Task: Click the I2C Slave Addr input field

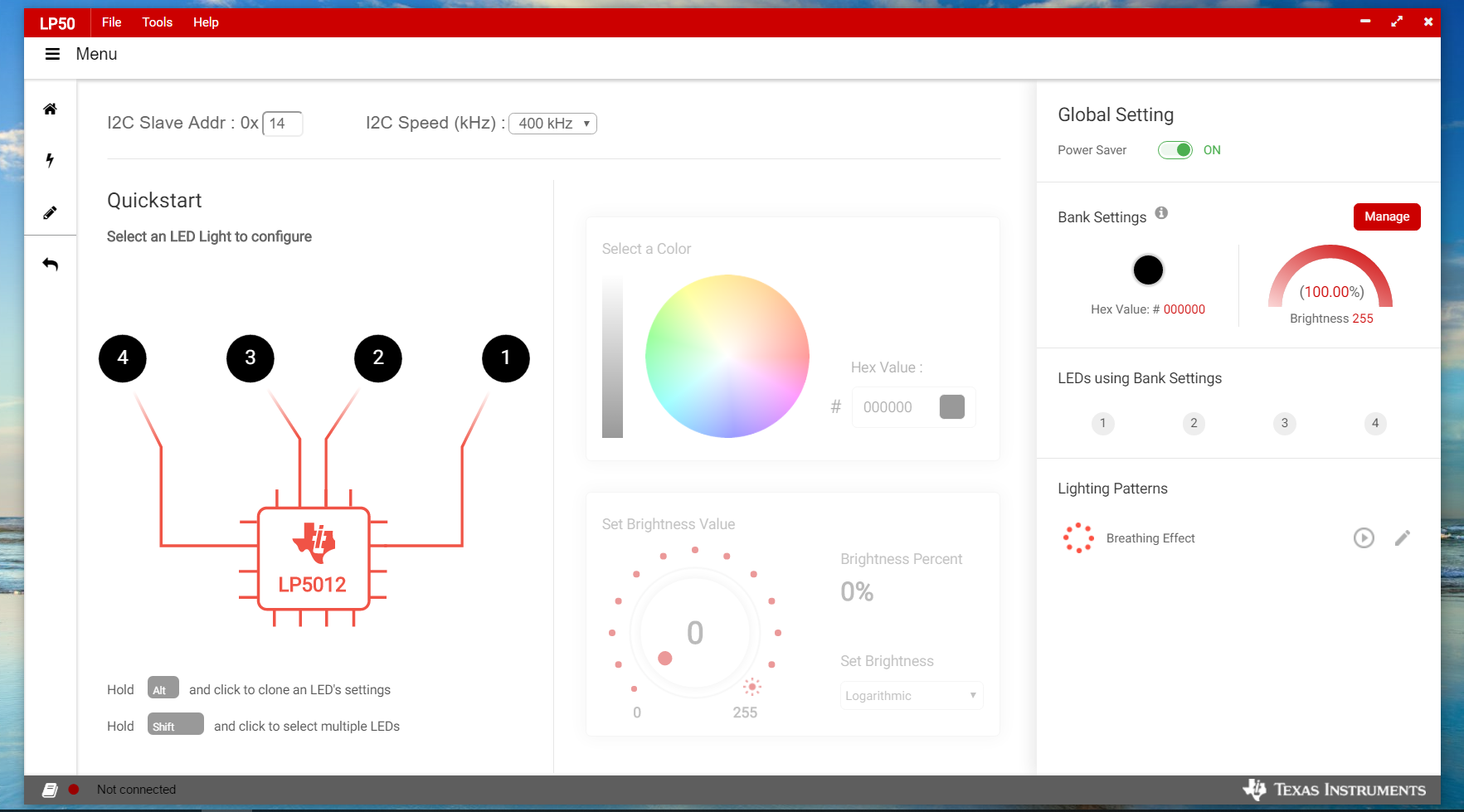Action: 282,124
